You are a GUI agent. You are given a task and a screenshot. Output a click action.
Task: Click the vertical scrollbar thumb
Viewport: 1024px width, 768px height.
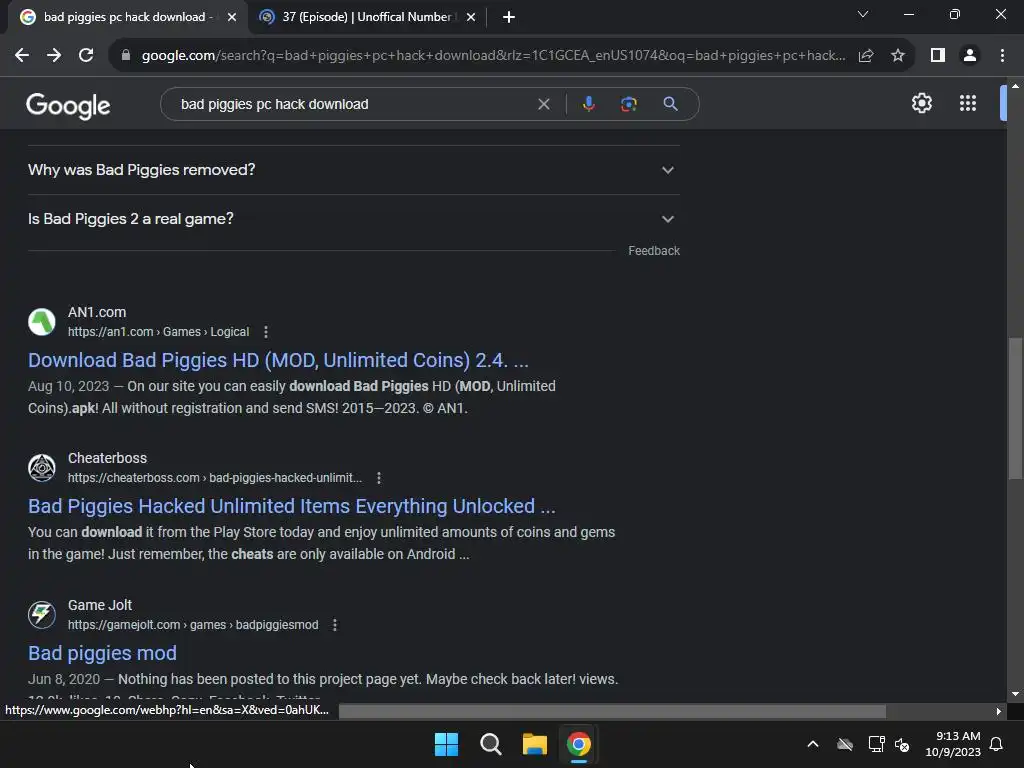click(1016, 409)
